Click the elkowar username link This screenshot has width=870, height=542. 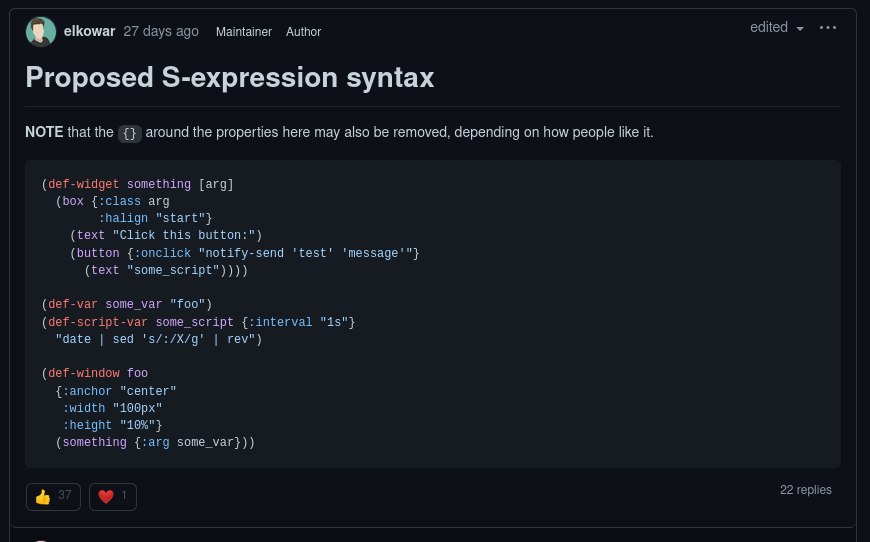tap(89, 32)
